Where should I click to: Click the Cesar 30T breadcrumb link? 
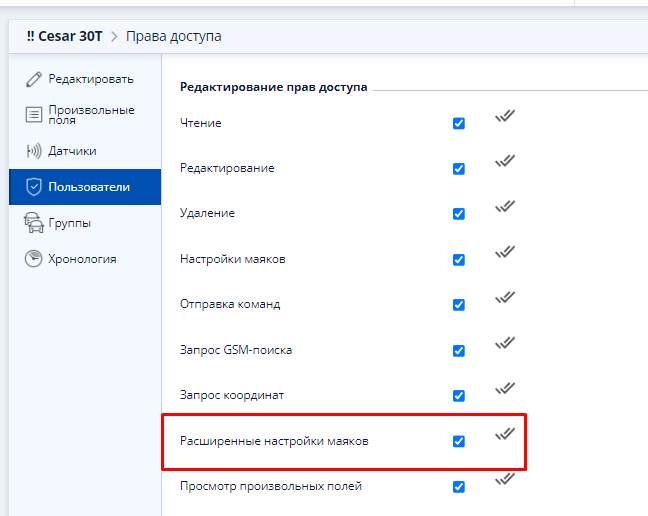[64, 36]
